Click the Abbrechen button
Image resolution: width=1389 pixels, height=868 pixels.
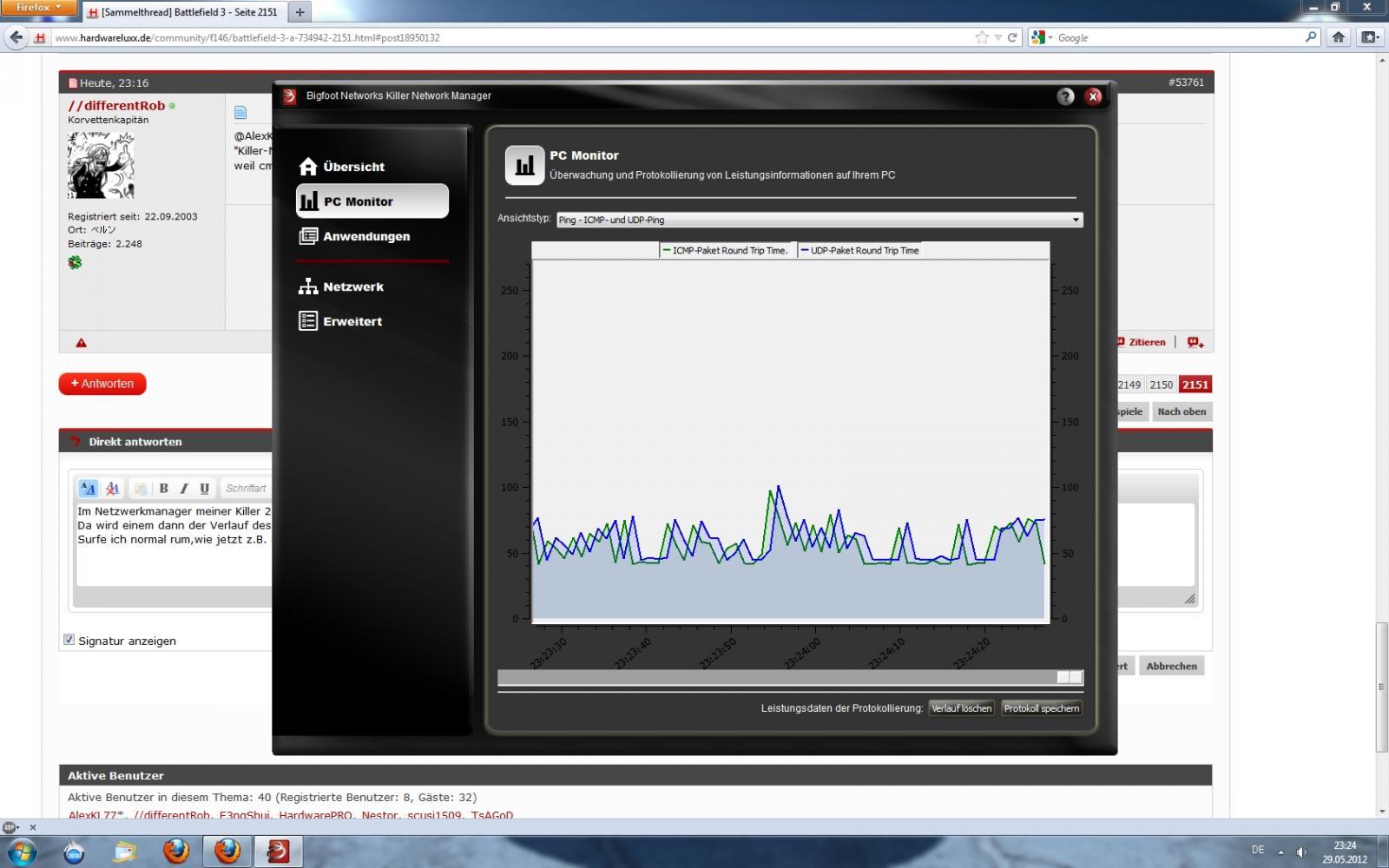1171,666
